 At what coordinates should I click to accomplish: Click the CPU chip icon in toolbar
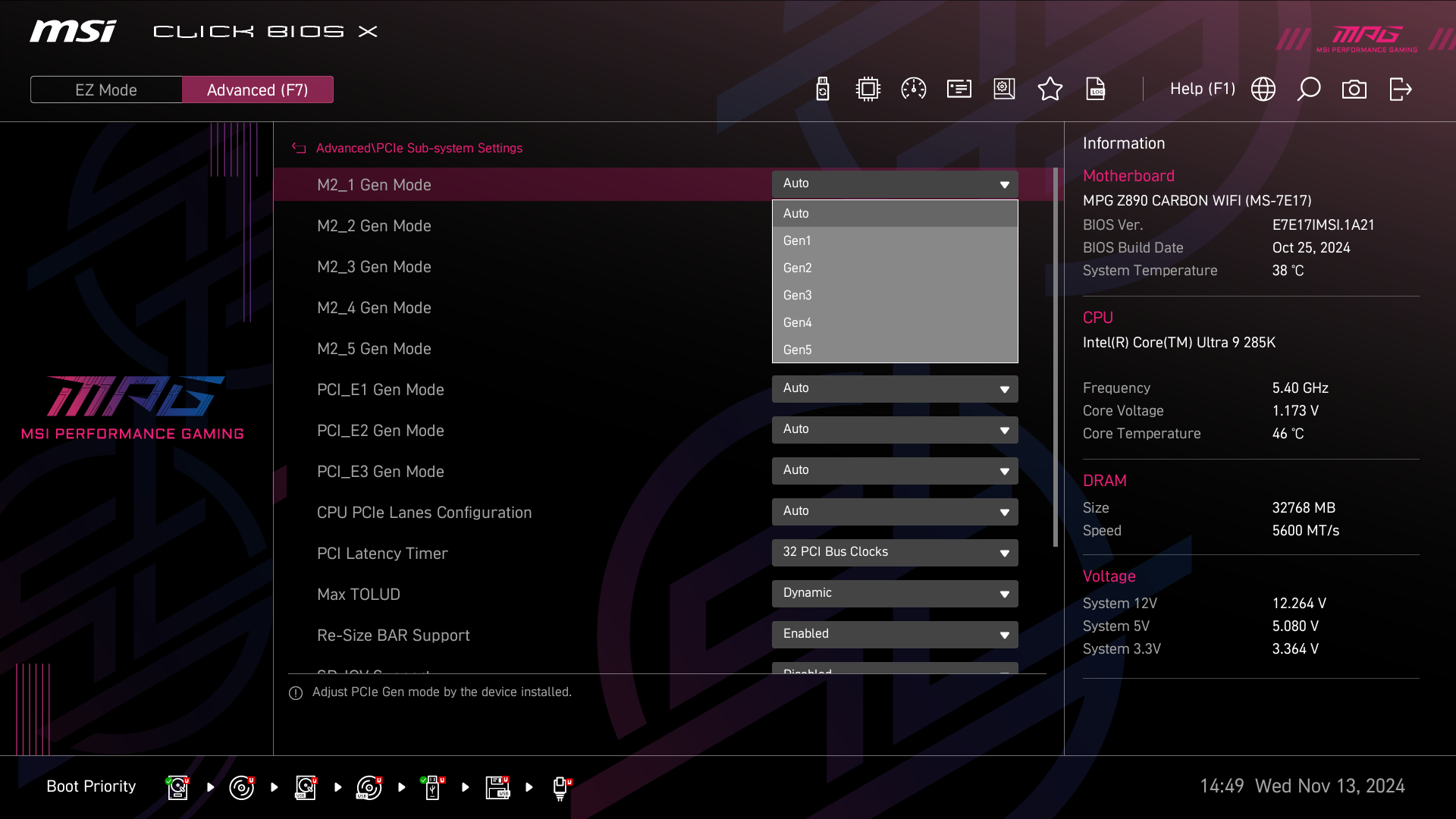point(868,89)
